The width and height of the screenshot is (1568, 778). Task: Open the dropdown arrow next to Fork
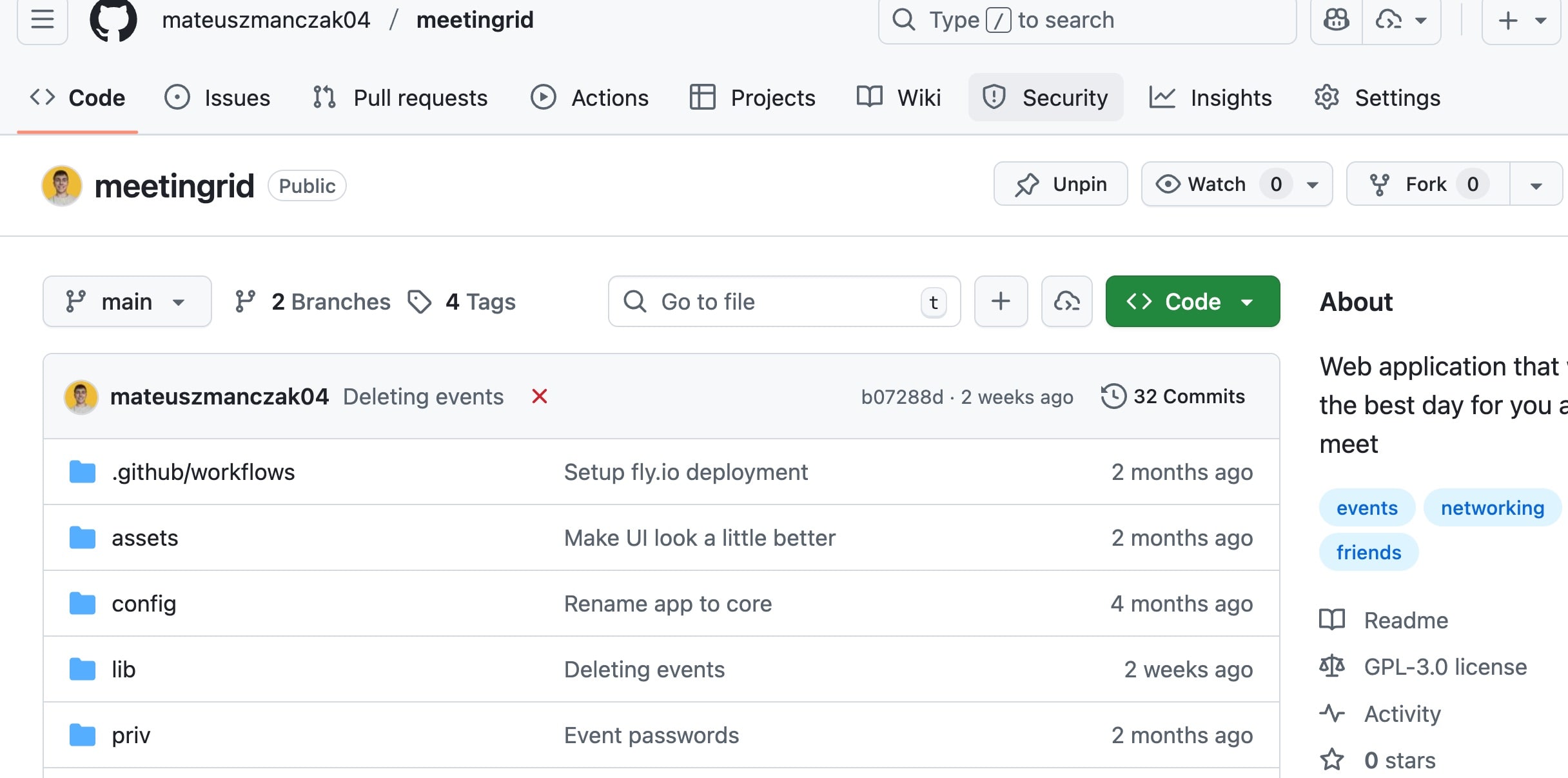pos(1536,185)
